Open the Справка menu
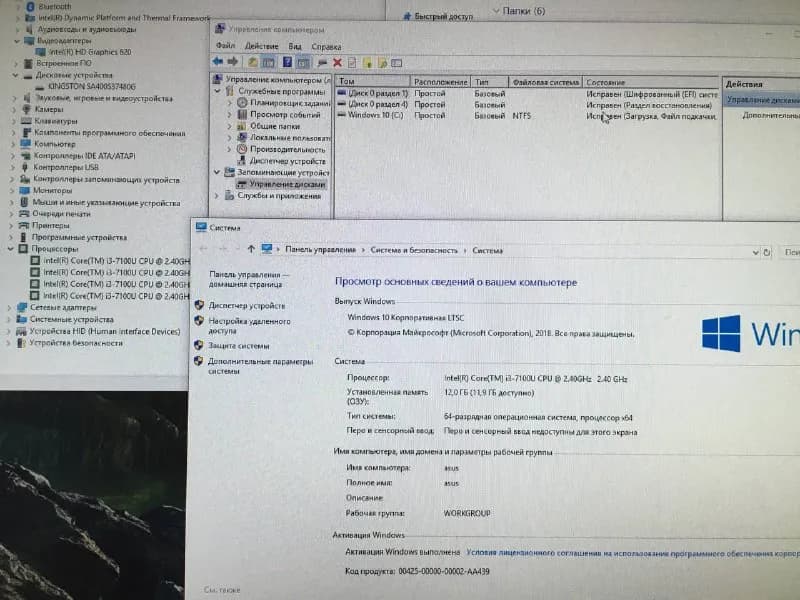Viewport: 800px width, 600px height. point(326,47)
